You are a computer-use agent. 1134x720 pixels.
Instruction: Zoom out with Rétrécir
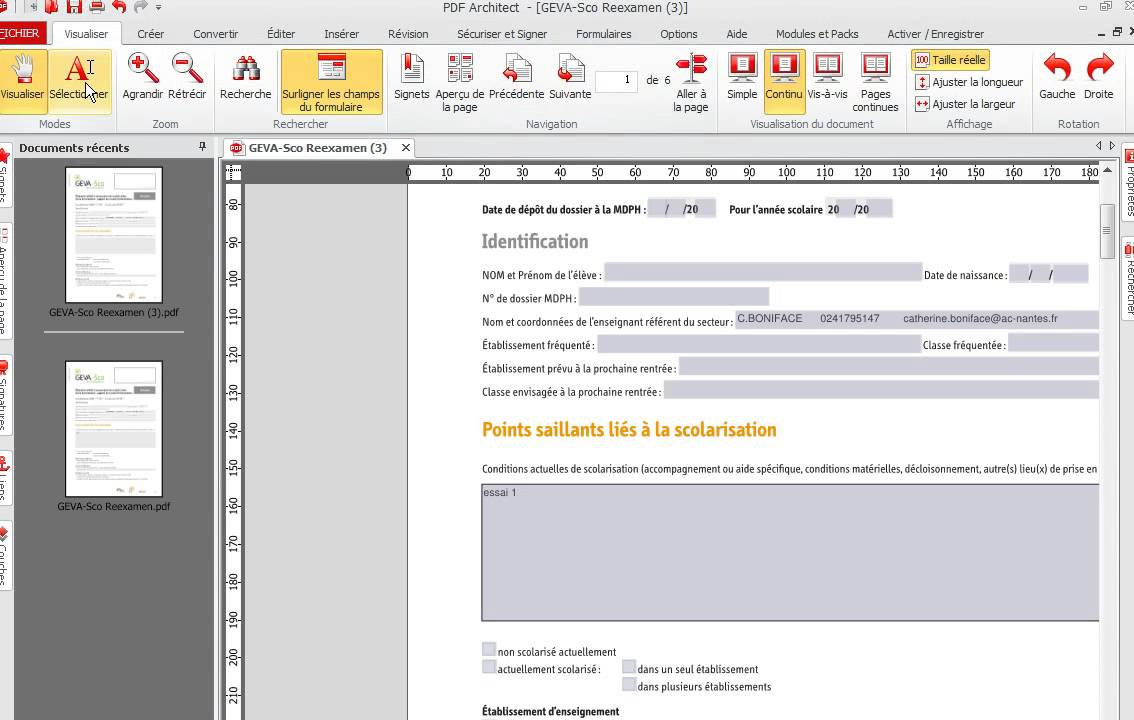[187, 77]
